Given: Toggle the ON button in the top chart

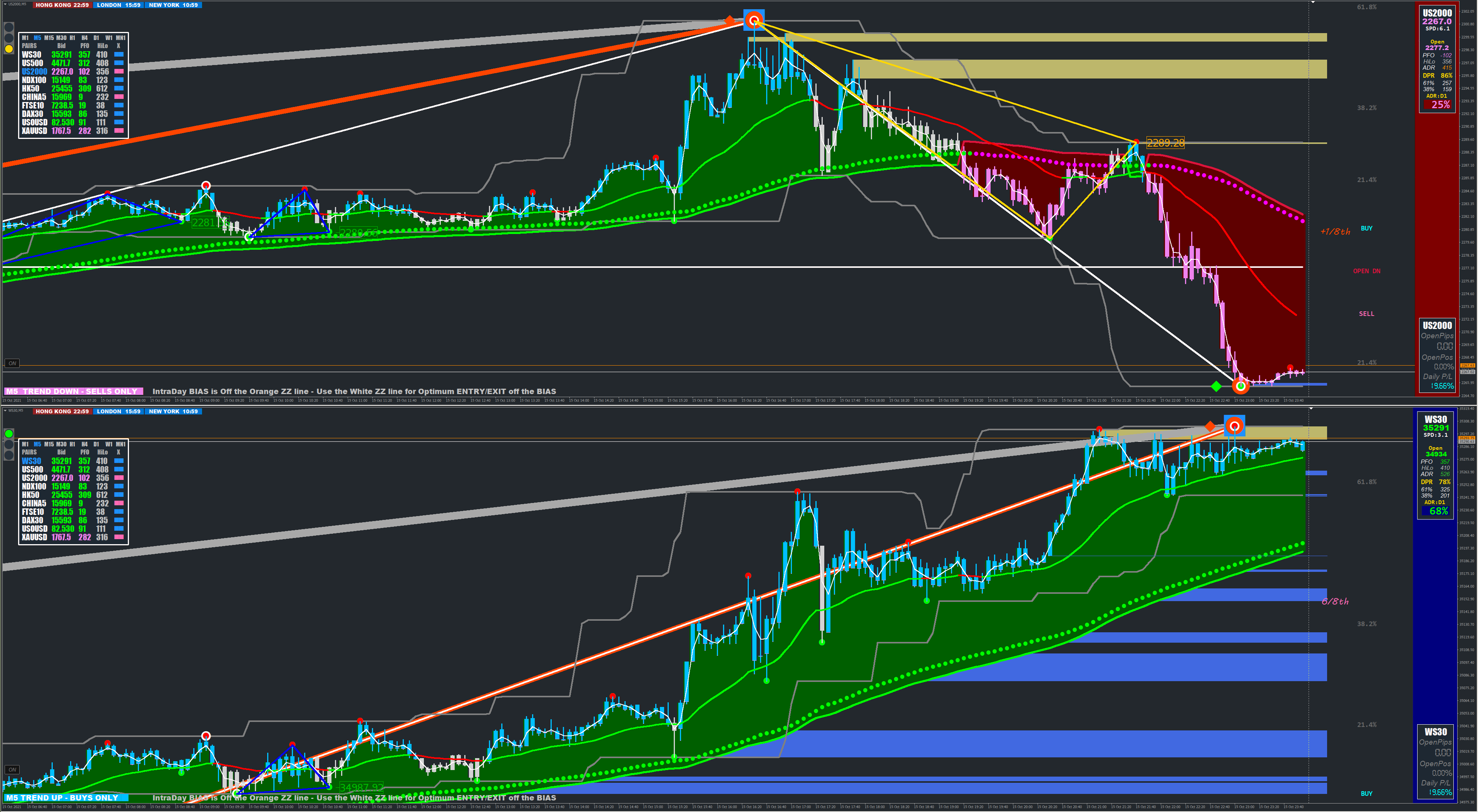Looking at the screenshot, I should point(12,363).
